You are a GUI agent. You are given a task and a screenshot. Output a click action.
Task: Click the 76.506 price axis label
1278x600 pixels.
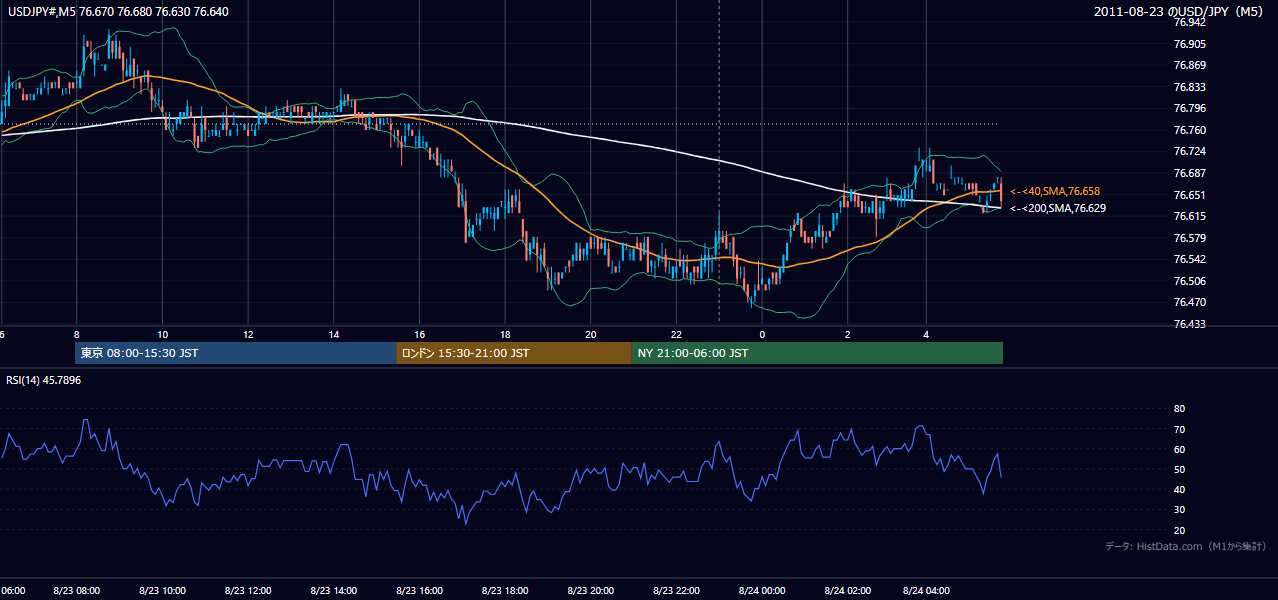1190,281
